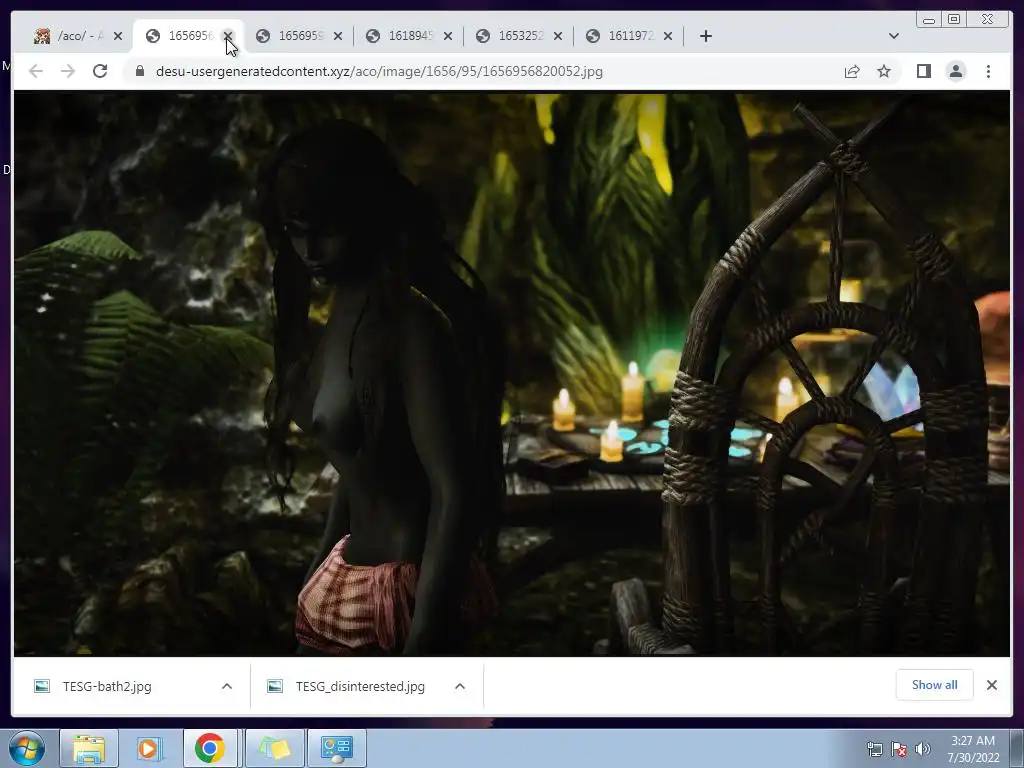Close the /aco/ tab

tap(118, 36)
